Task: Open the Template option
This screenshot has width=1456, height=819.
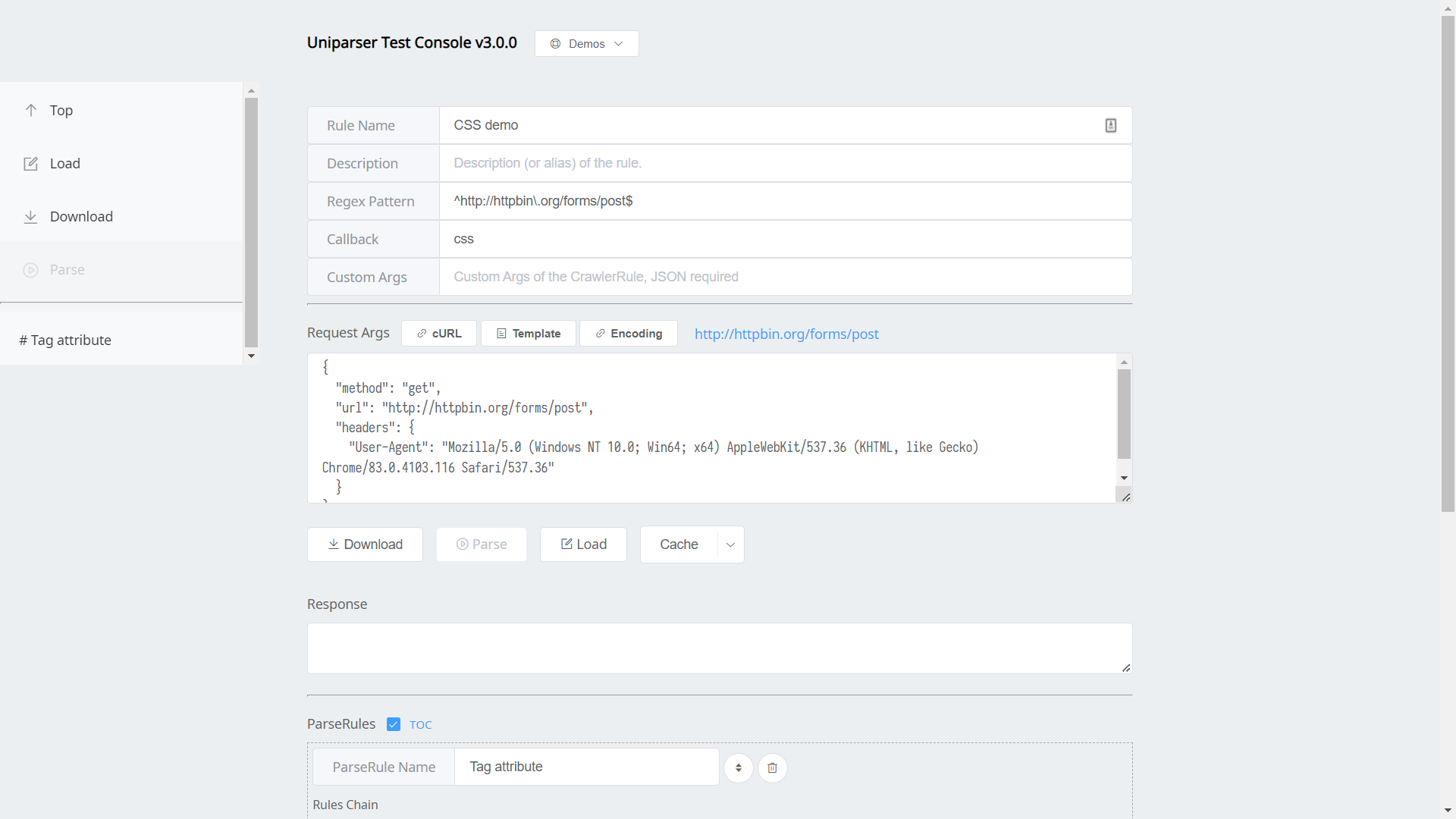Action: 528,334
